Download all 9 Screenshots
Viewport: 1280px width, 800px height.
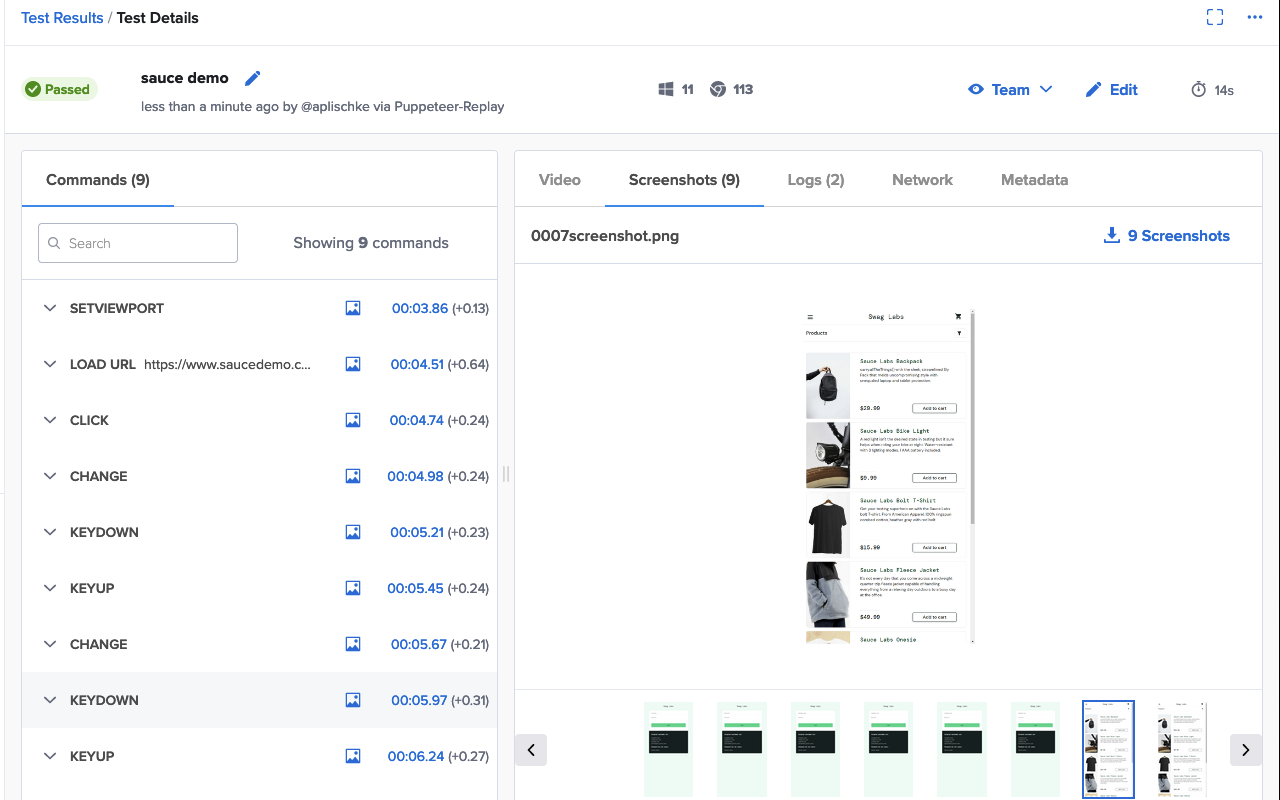pos(1166,236)
